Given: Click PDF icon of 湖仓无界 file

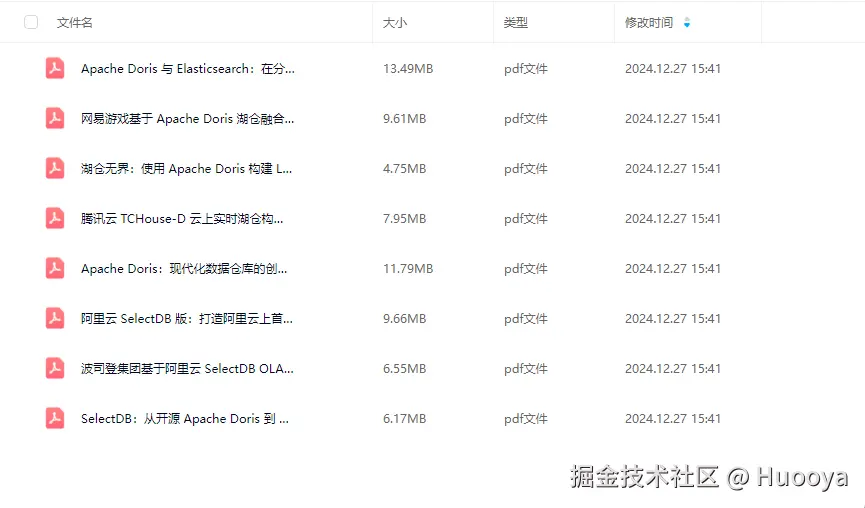Looking at the screenshot, I should coord(55,168).
